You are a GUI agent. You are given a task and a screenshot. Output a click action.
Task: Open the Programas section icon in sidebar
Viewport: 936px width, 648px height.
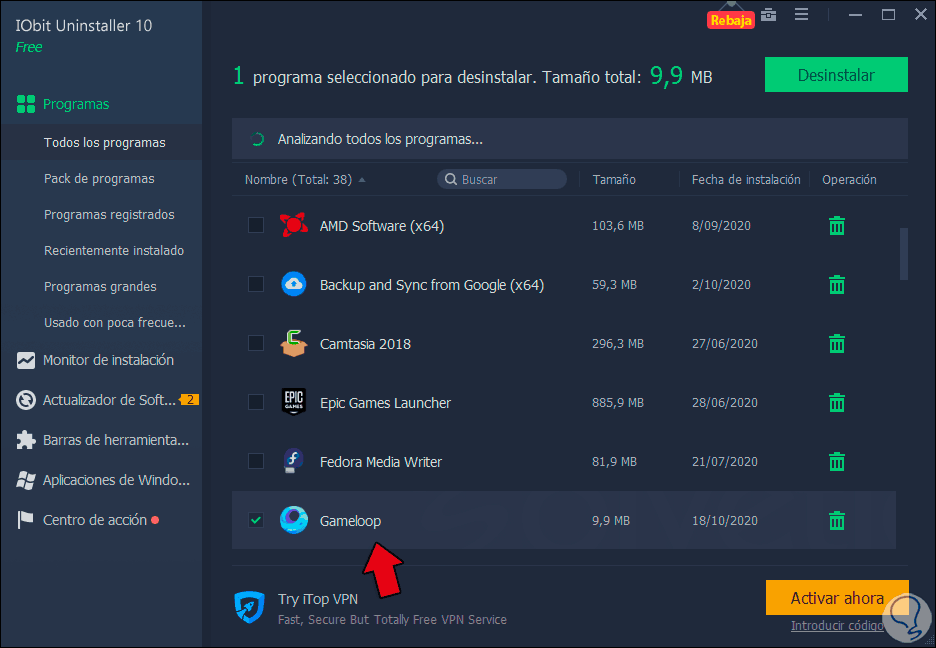pos(24,103)
